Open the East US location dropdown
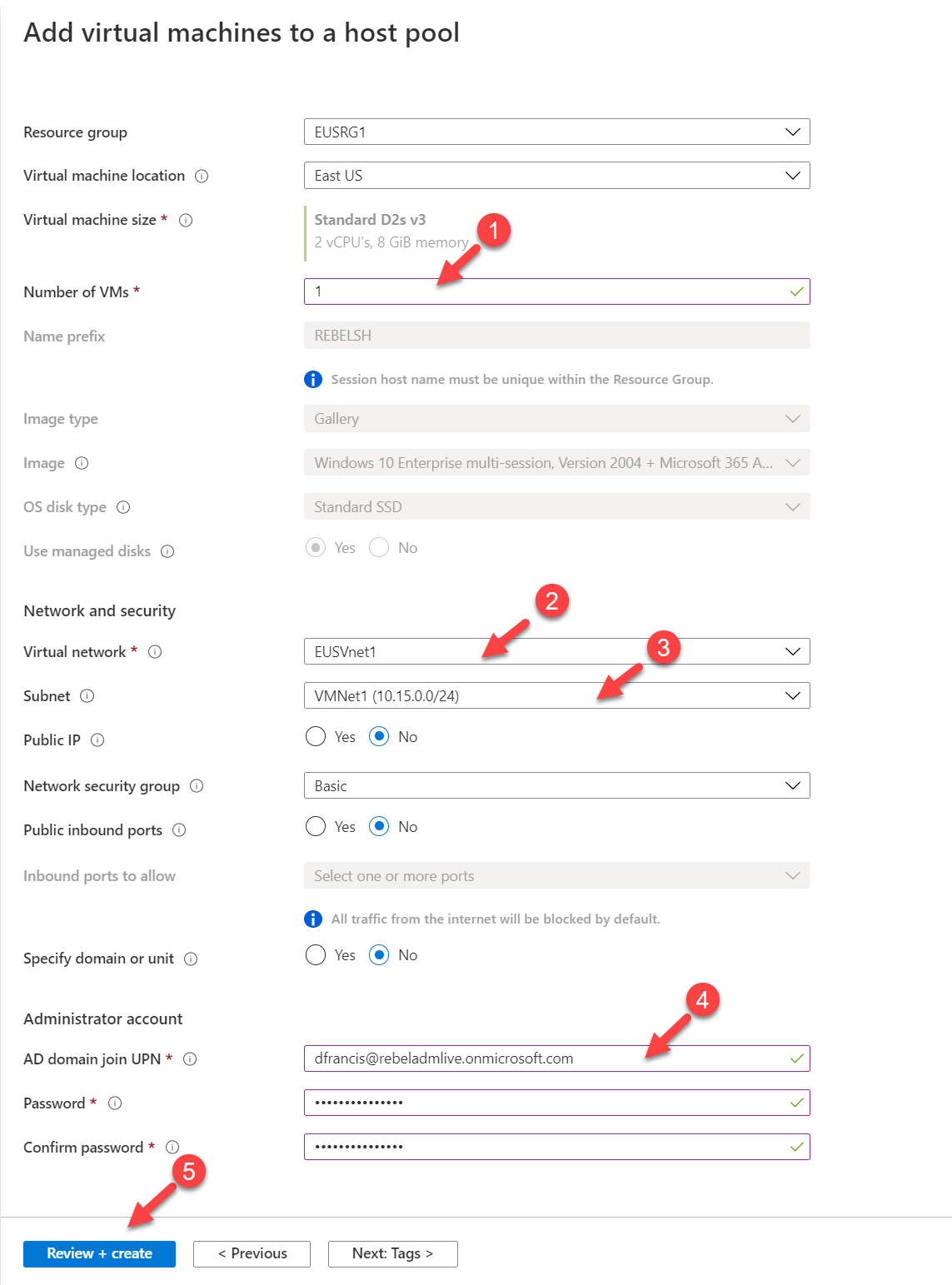952x1285 pixels. [x=556, y=175]
